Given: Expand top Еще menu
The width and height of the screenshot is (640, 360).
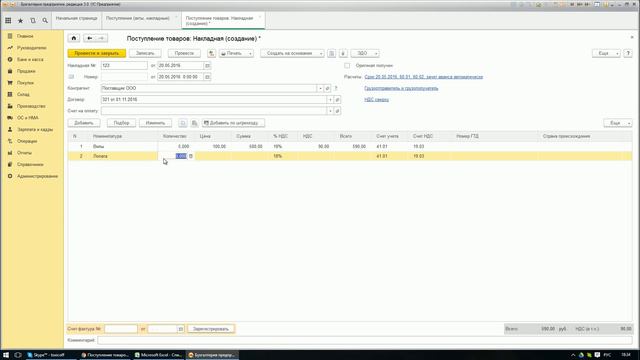Looking at the screenshot, I should click(x=606, y=53).
